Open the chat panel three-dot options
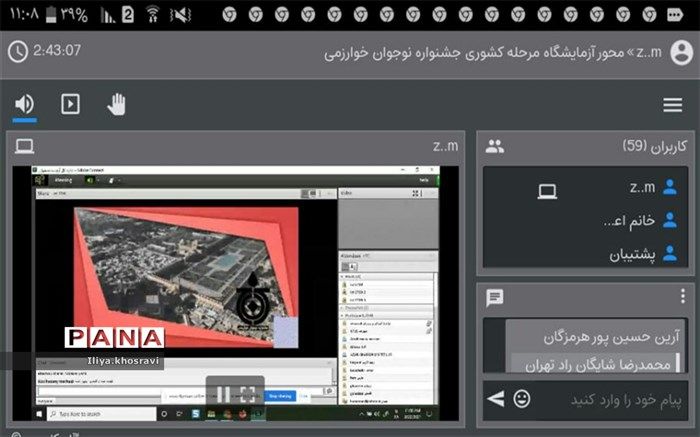 (x=684, y=298)
